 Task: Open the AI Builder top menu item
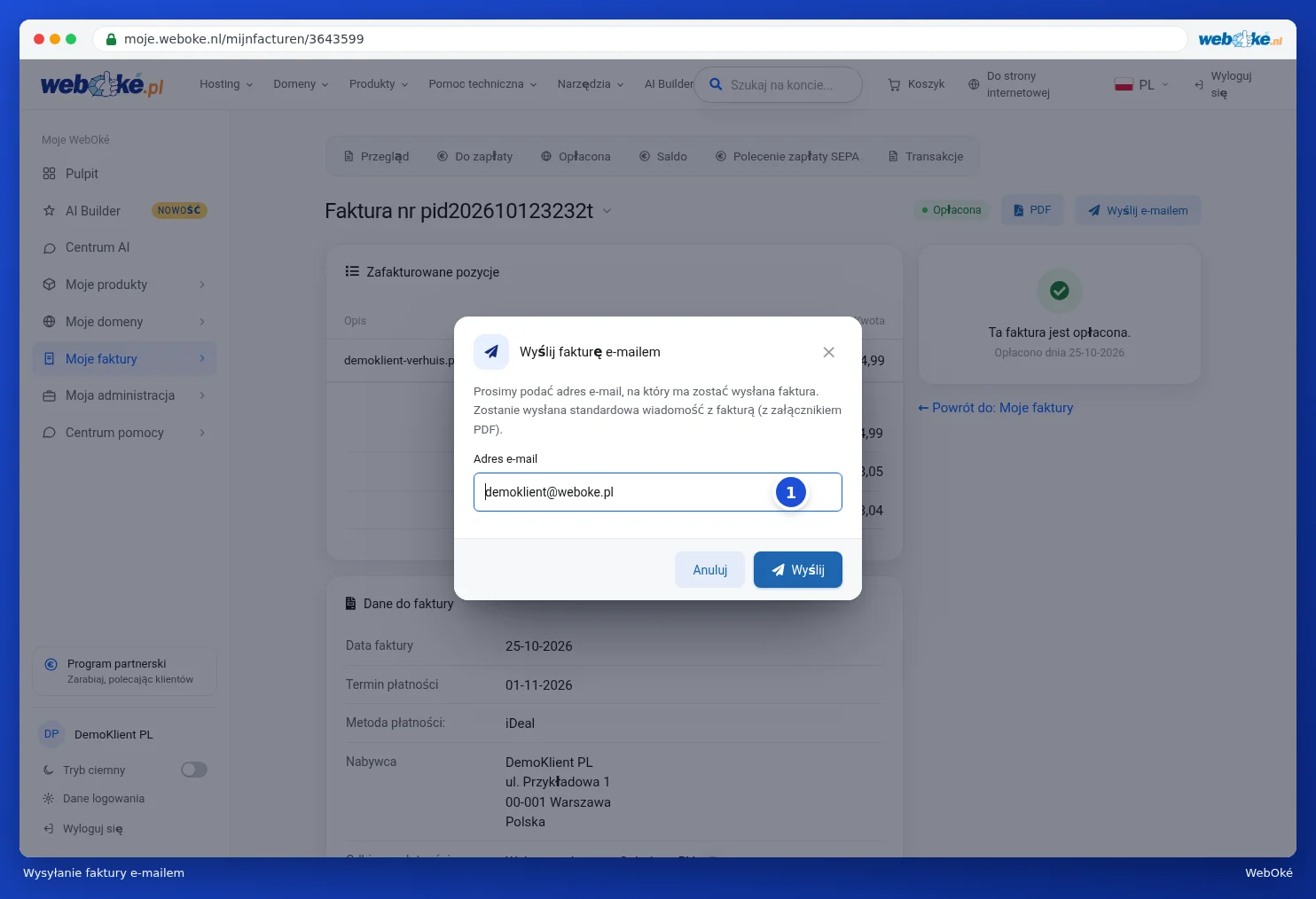[669, 84]
